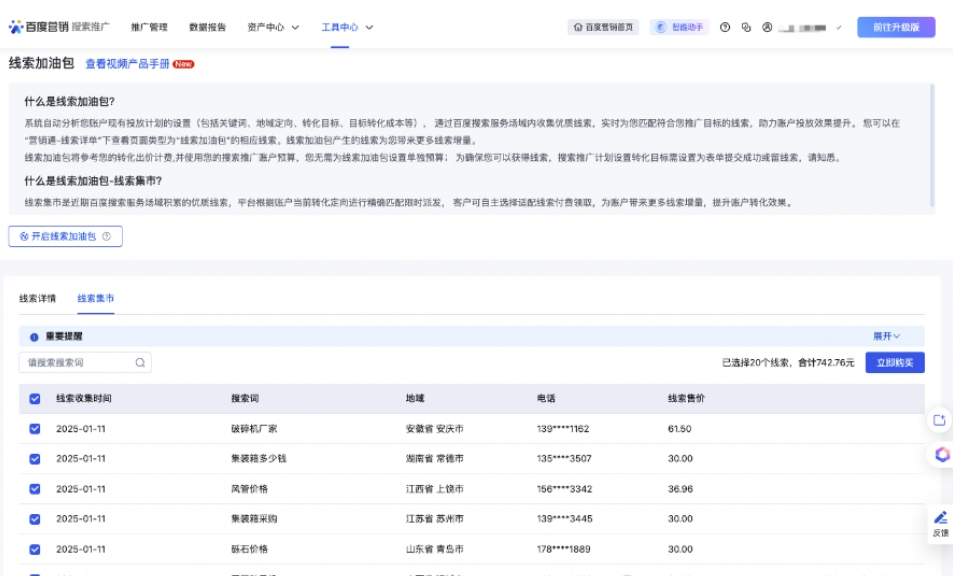
Task: Open 查看视频产品手册 link
Action: [x=127, y=64]
